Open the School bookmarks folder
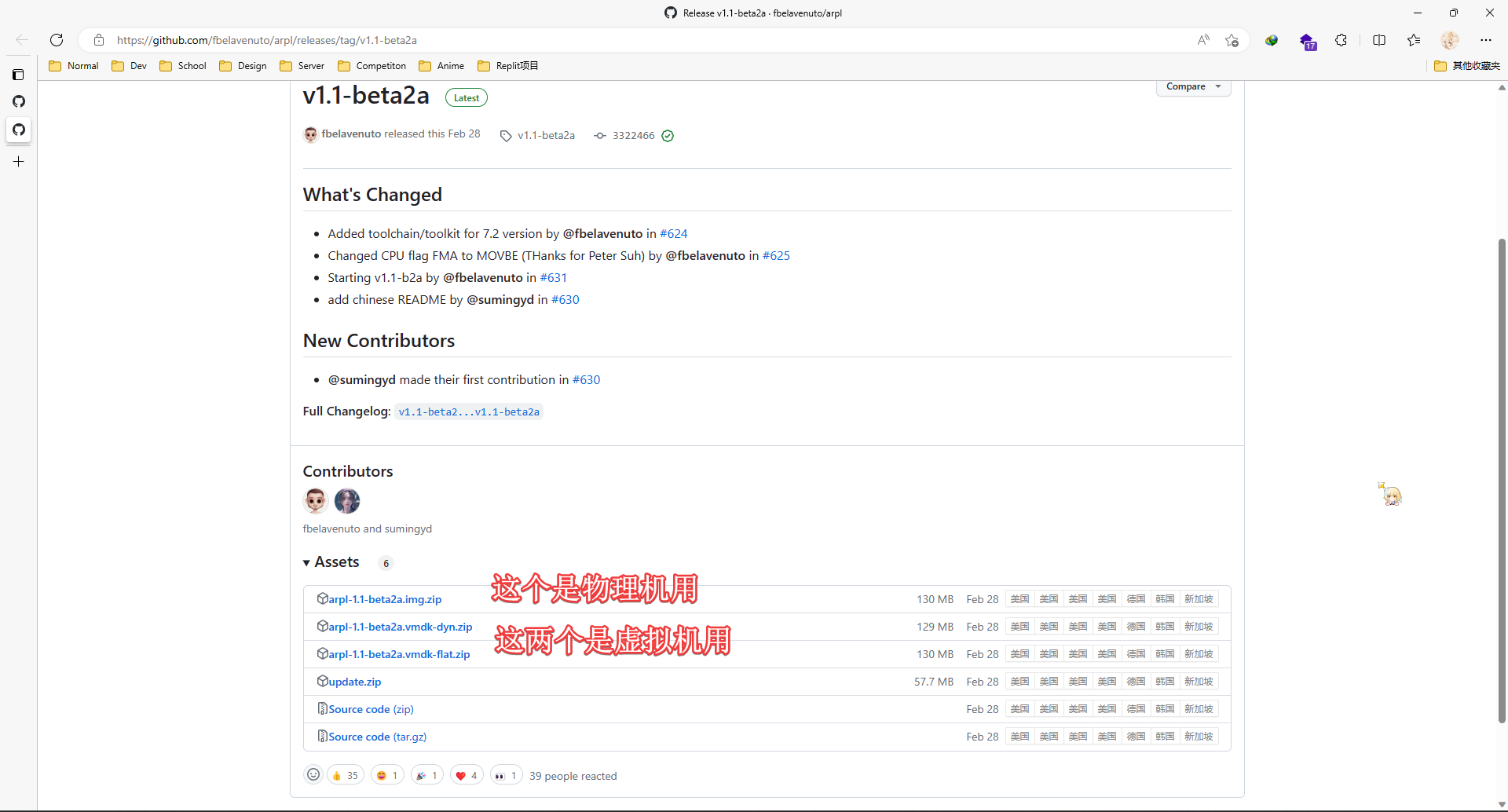This screenshot has width=1508, height=812. pyautogui.click(x=183, y=66)
